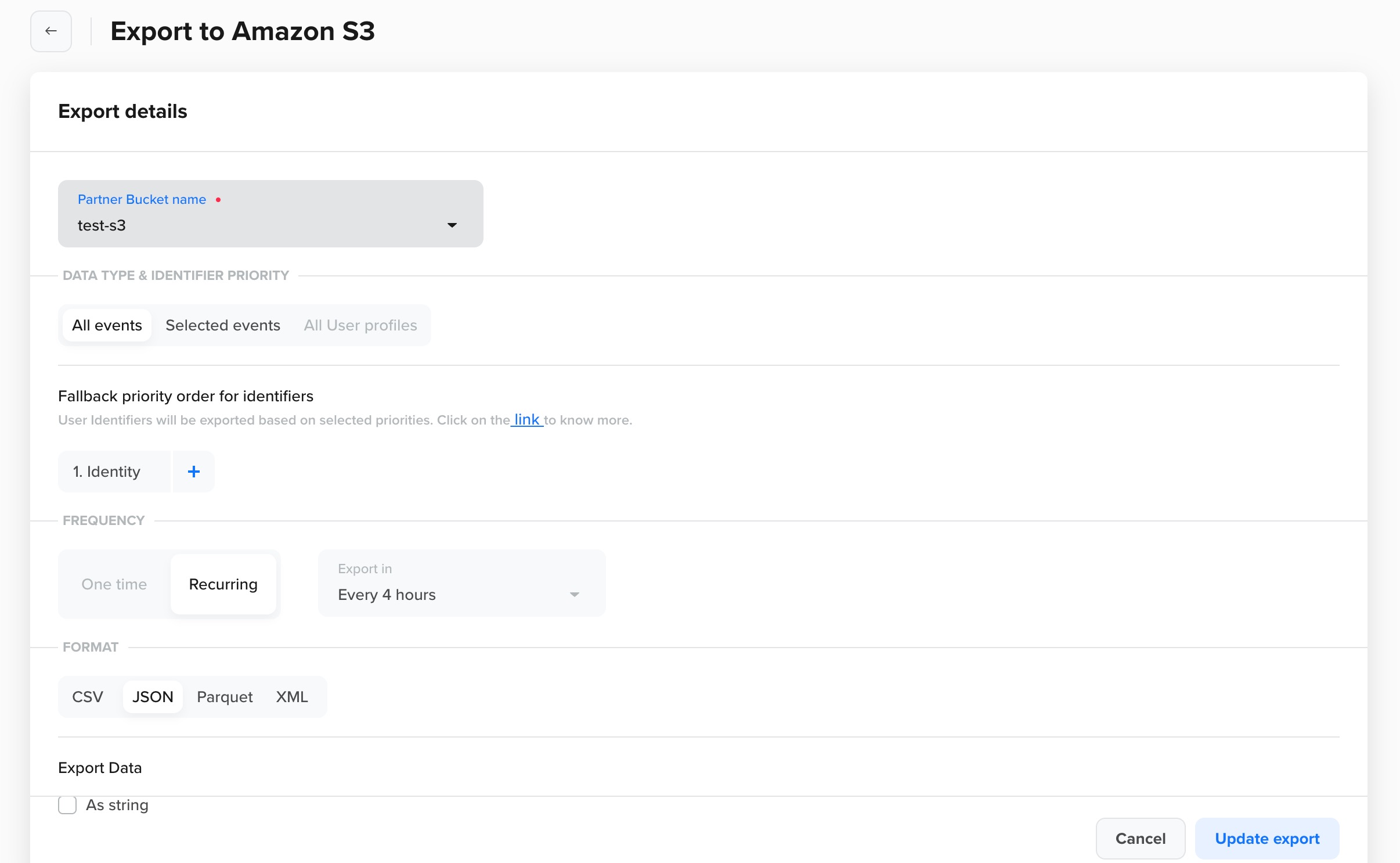1400x863 pixels.
Task: Select All User profiles data type
Action: pyautogui.click(x=360, y=324)
